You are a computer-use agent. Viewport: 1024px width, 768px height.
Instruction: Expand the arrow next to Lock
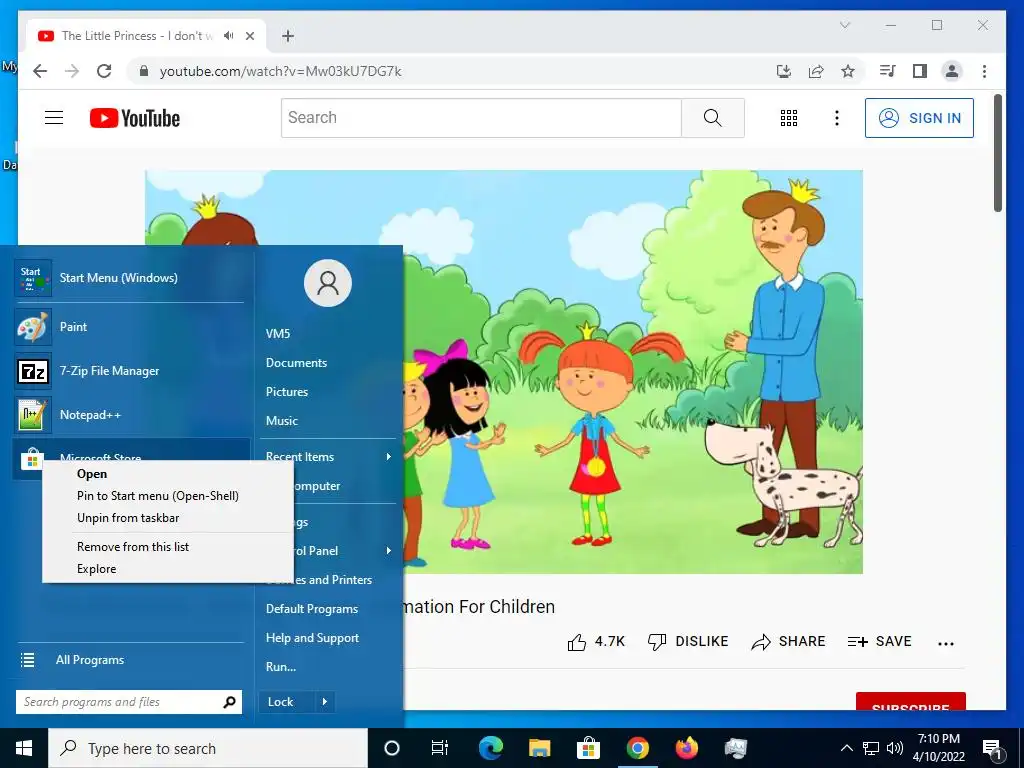click(x=325, y=702)
